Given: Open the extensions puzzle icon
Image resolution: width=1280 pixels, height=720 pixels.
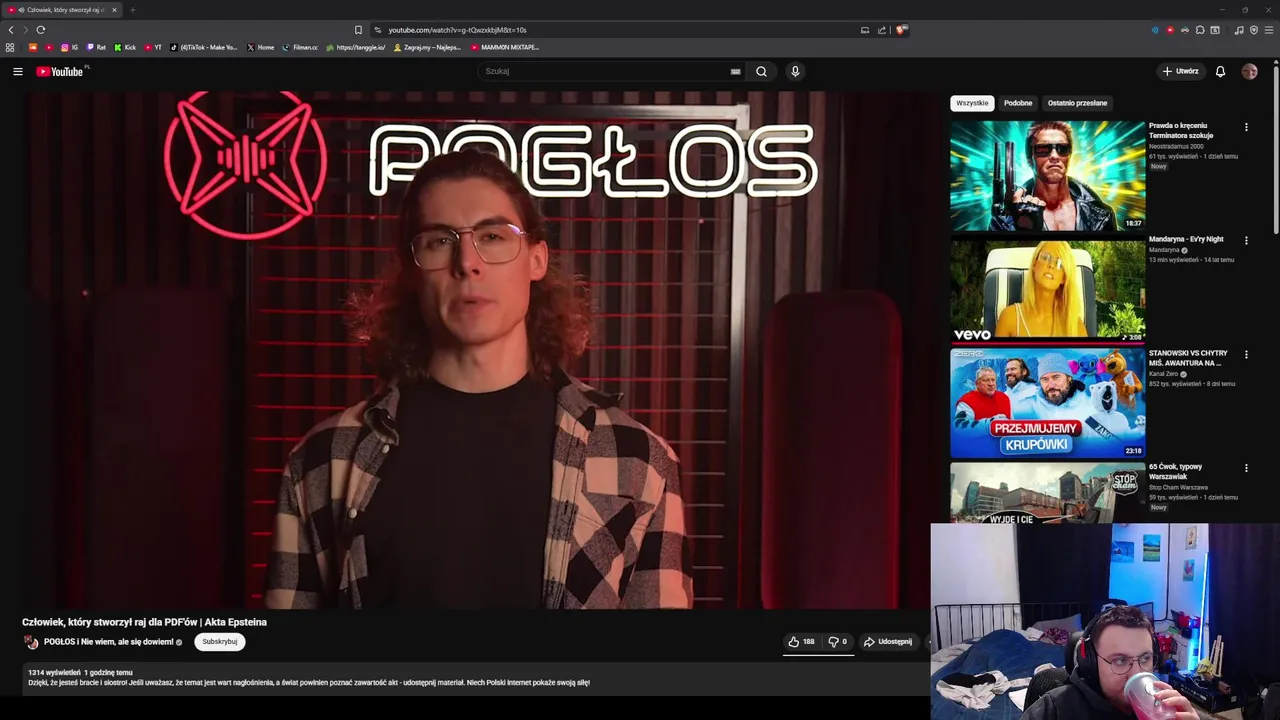Looking at the screenshot, I should tap(1200, 30).
